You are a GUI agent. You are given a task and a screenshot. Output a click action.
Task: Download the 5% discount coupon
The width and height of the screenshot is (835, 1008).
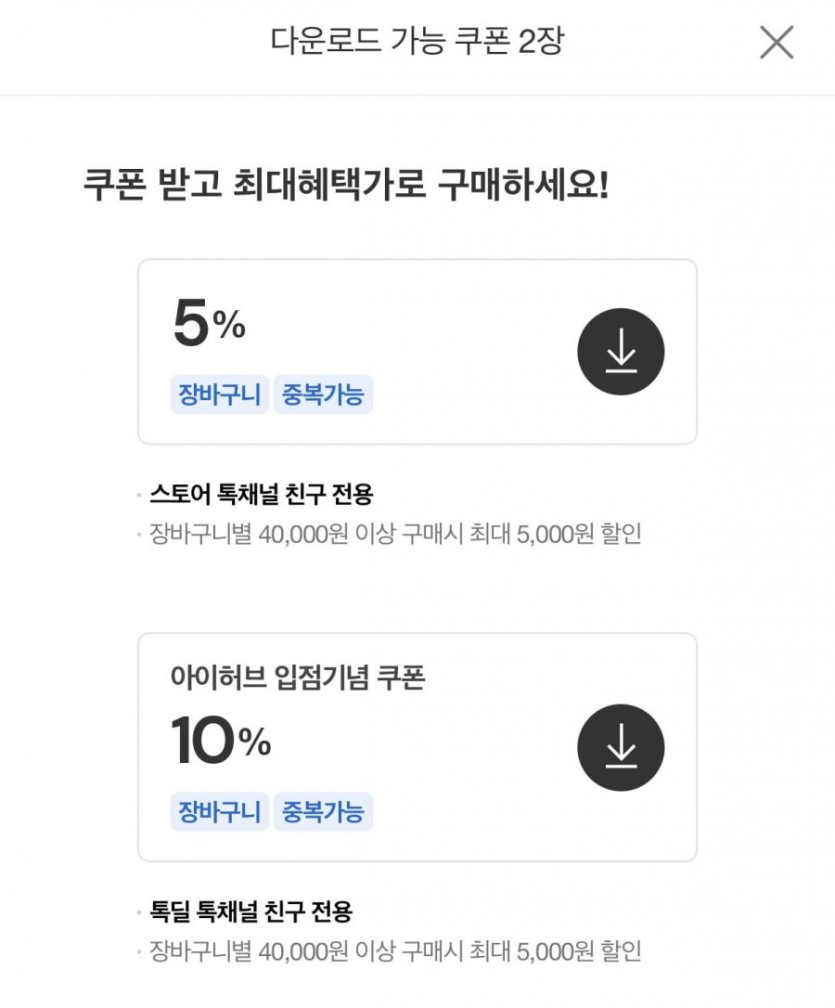click(x=621, y=352)
